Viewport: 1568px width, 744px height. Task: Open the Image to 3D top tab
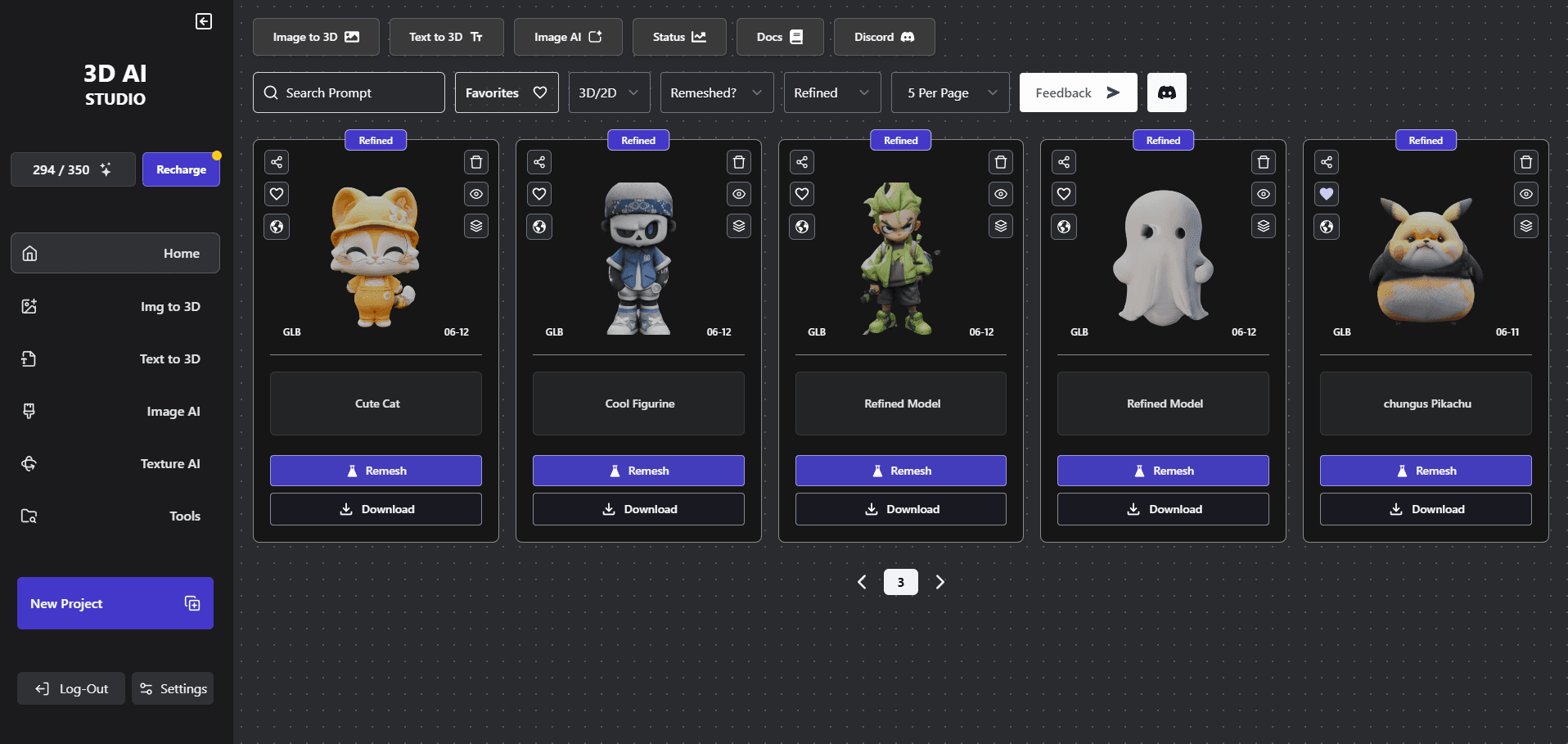[316, 37]
